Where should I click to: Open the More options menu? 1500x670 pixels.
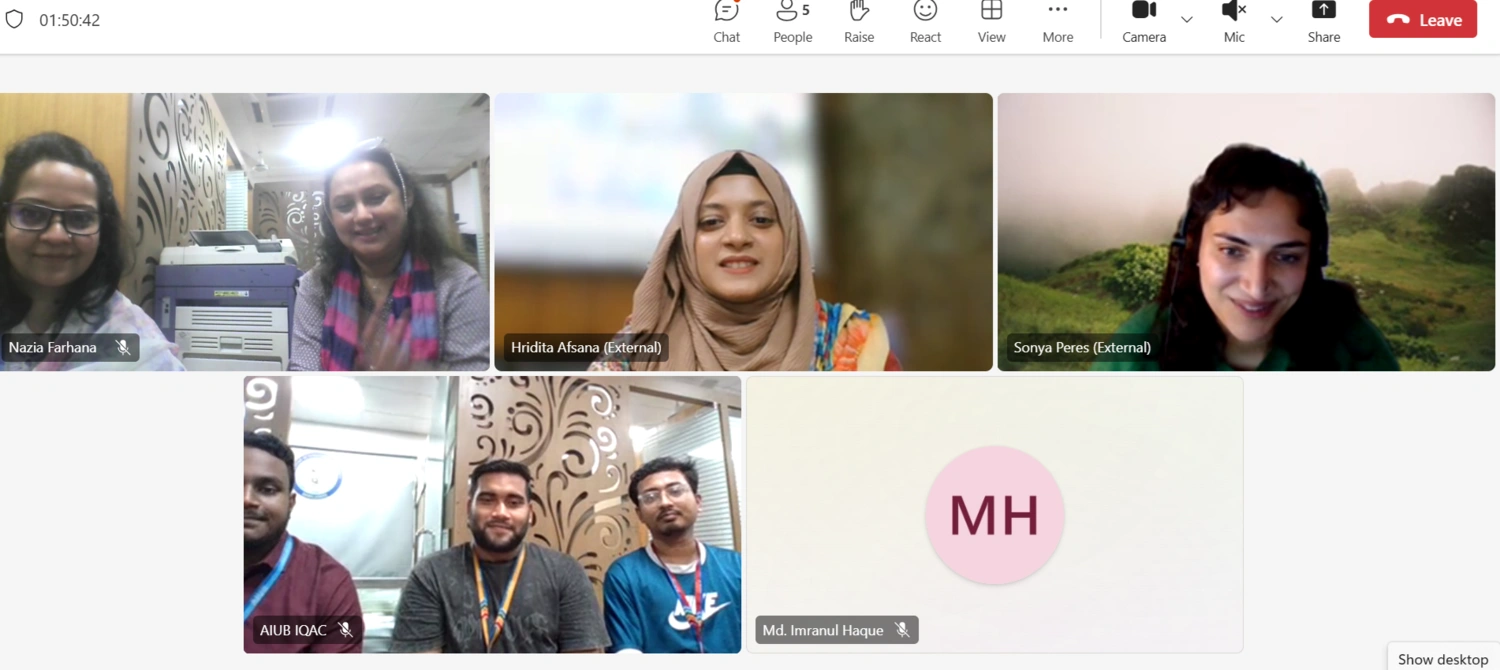click(1057, 21)
